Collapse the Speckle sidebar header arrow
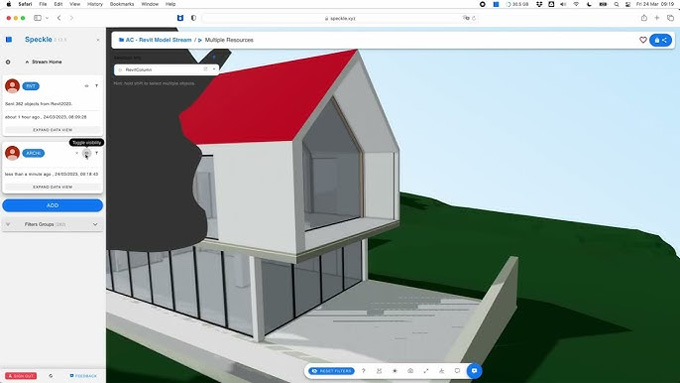 98,40
